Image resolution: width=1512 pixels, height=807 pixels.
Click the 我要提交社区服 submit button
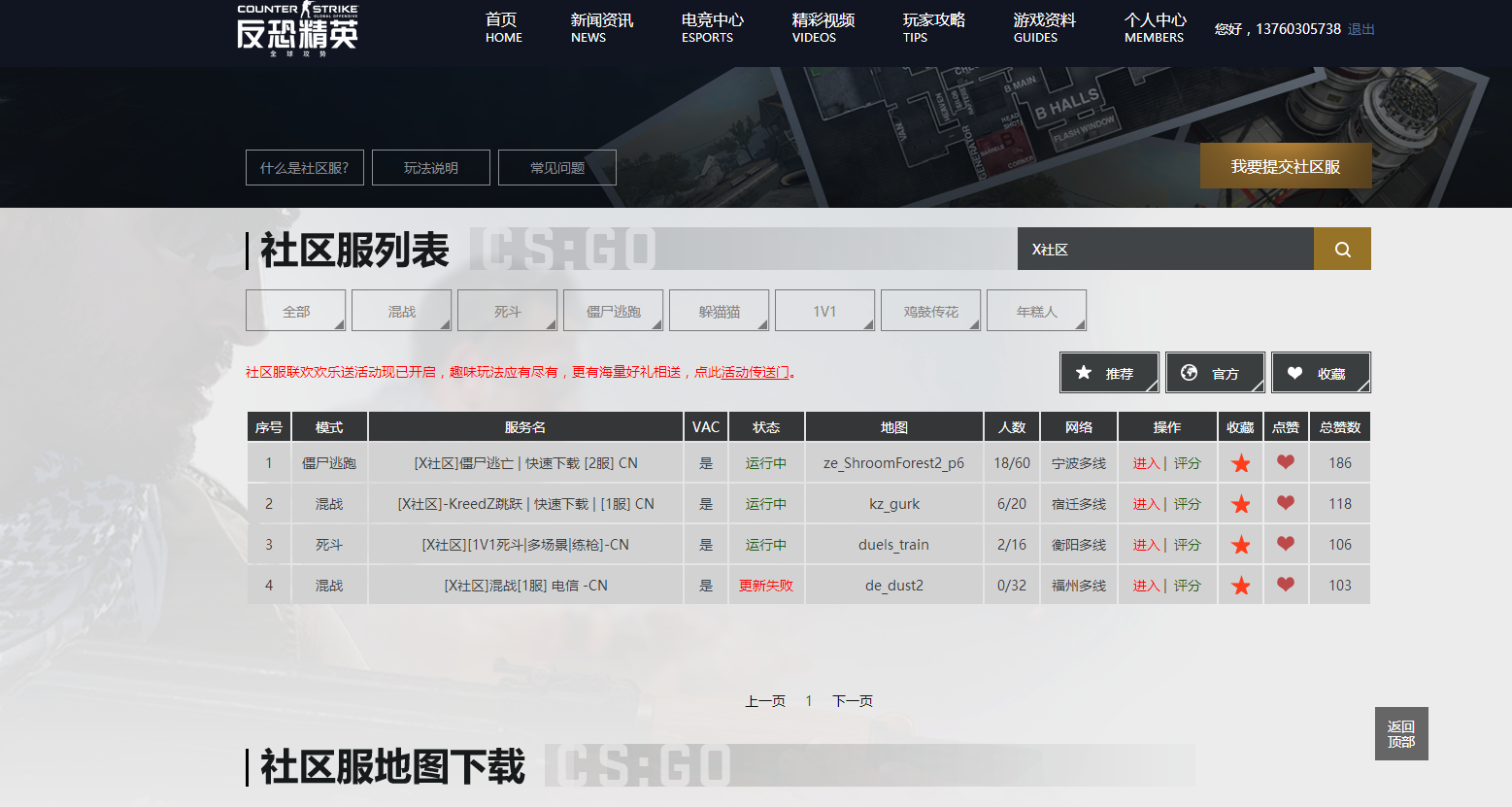[1285, 166]
